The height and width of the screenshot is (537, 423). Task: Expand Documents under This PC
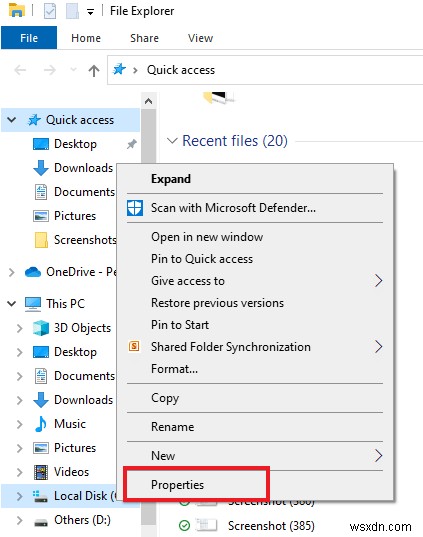coord(20,376)
